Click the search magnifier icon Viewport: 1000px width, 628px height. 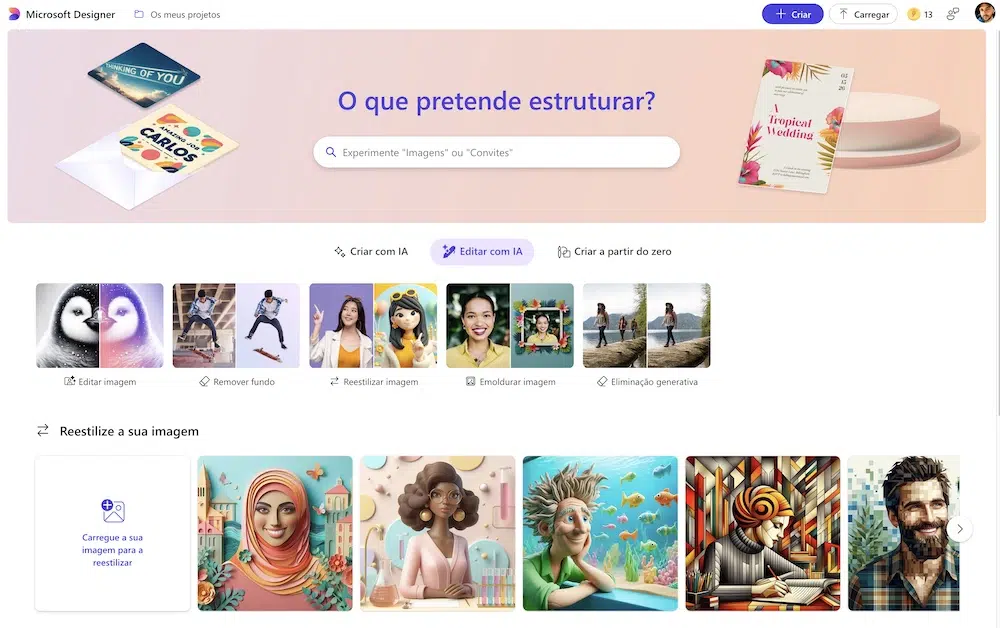[330, 152]
